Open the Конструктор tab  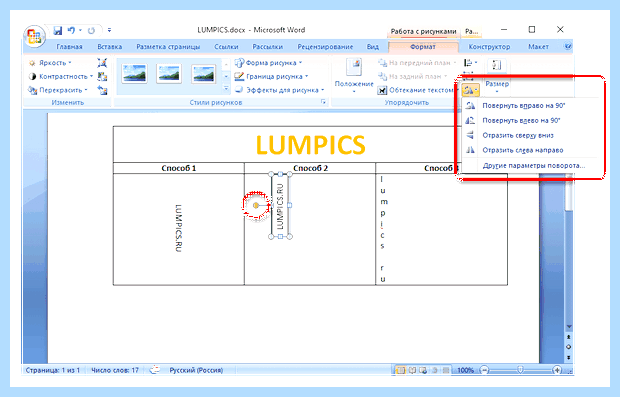point(489,47)
